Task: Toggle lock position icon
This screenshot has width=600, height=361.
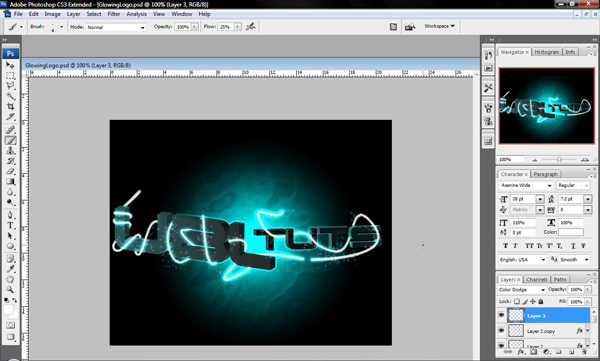Action: (533, 301)
